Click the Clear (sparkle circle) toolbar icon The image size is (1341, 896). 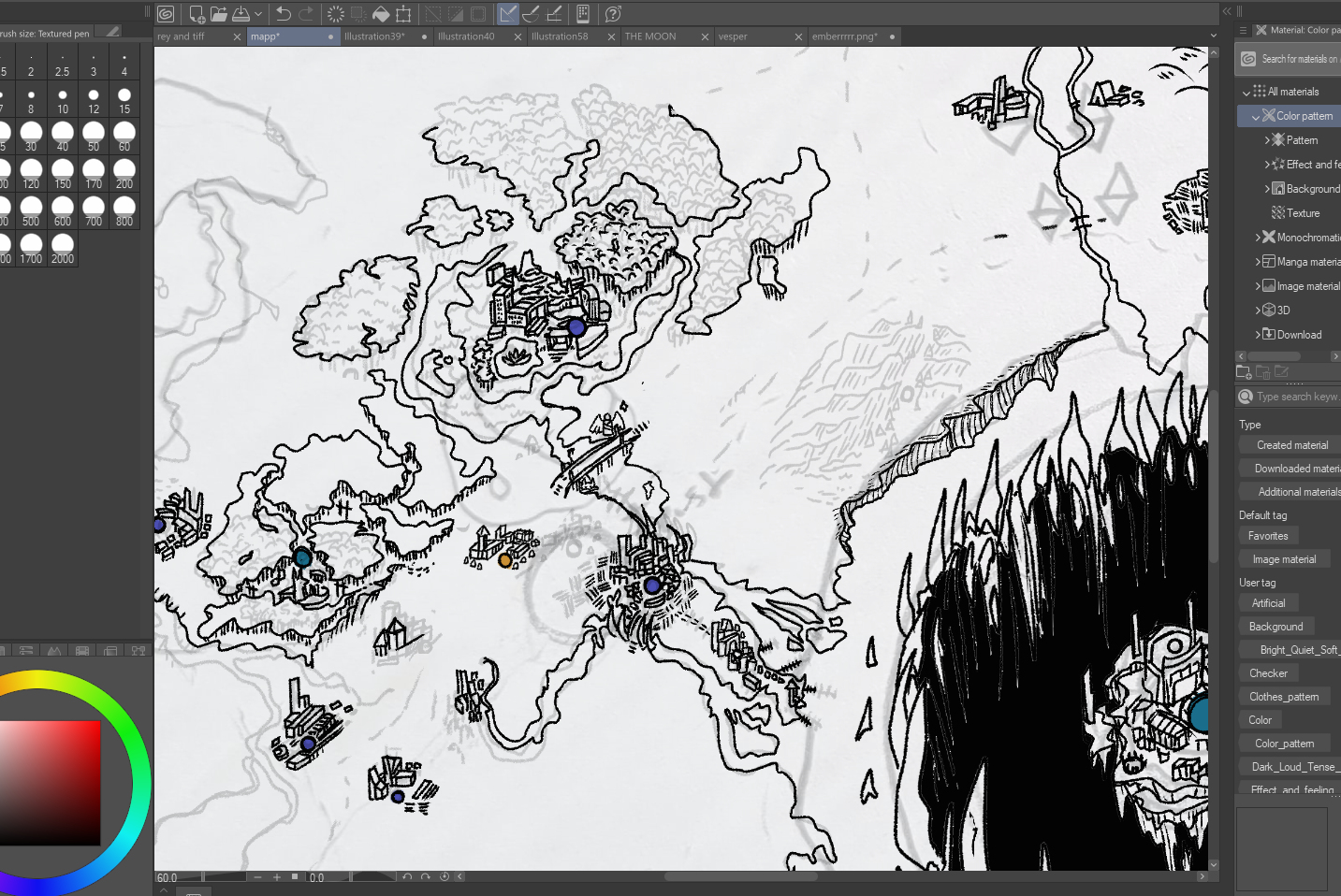click(336, 14)
